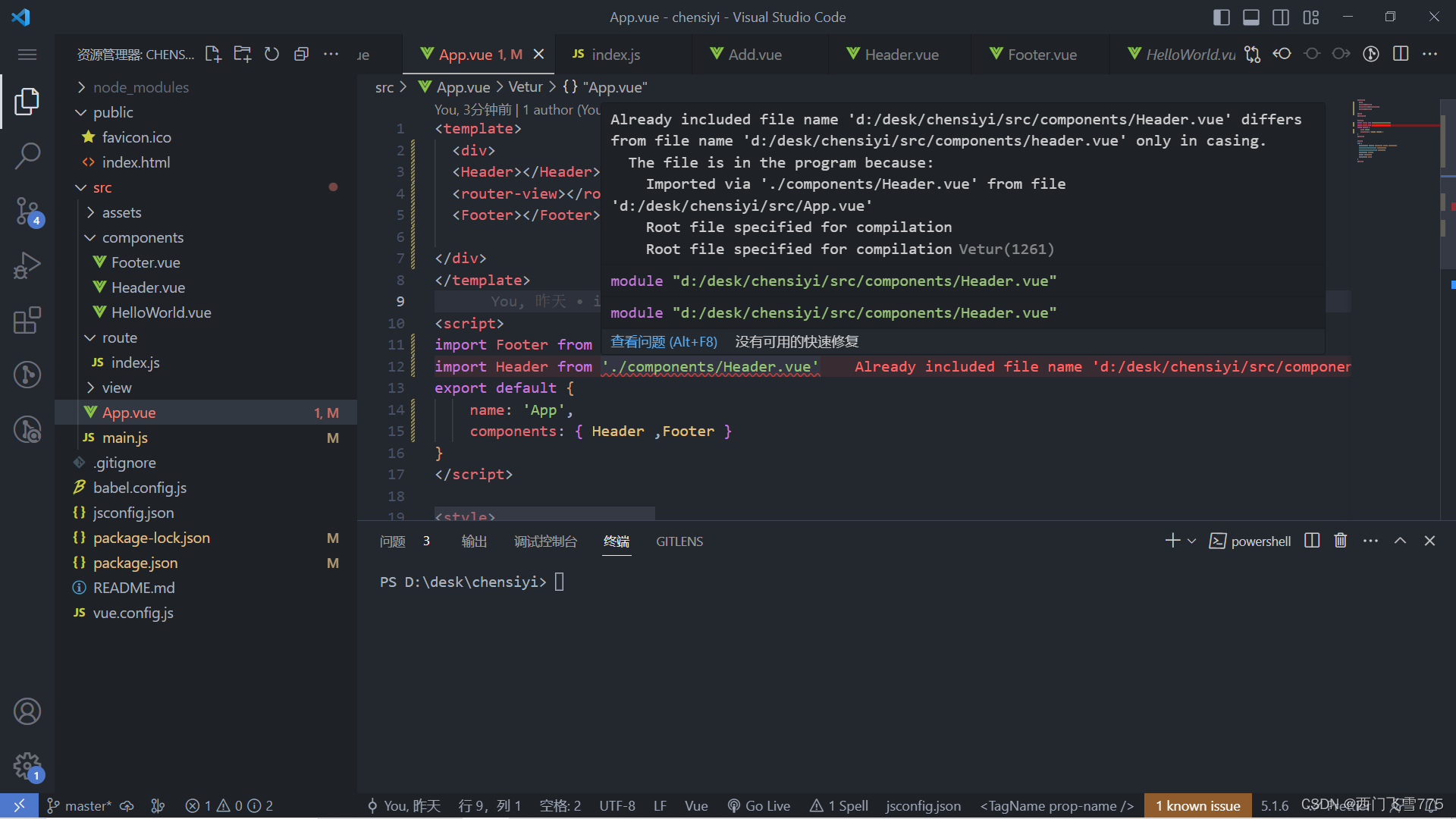Toggle the bottom panel visibility
This screenshot has width=1456, height=819.
[1251, 17]
